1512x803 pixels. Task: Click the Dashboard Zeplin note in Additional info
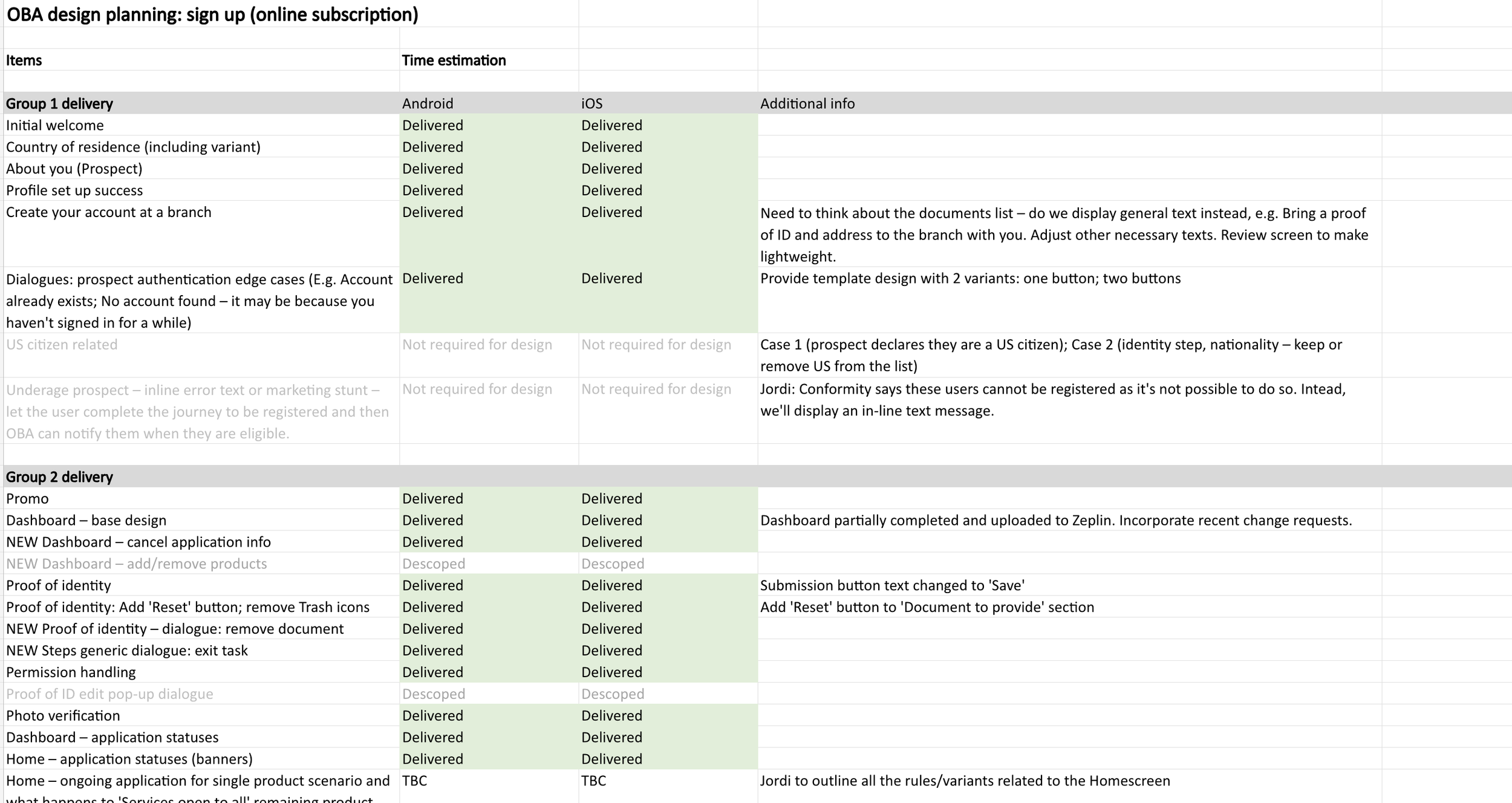[1055, 521]
